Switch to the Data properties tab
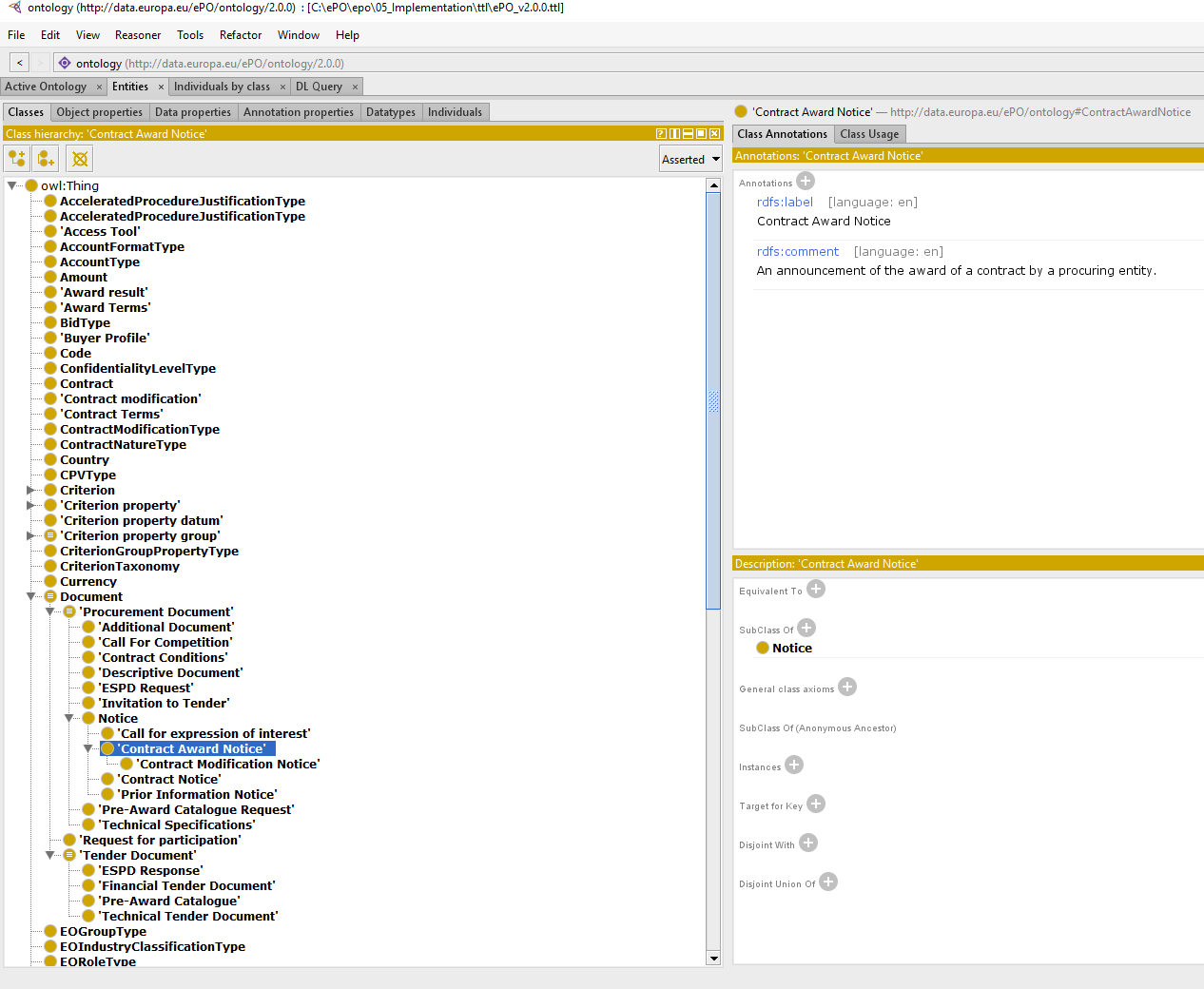Screen dimensions: 1204x989 (193, 112)
